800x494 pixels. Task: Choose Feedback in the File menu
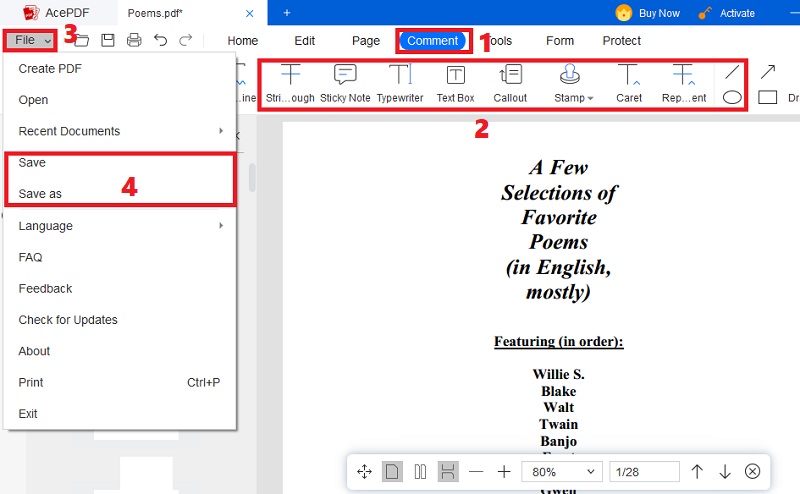pos(119,288)
